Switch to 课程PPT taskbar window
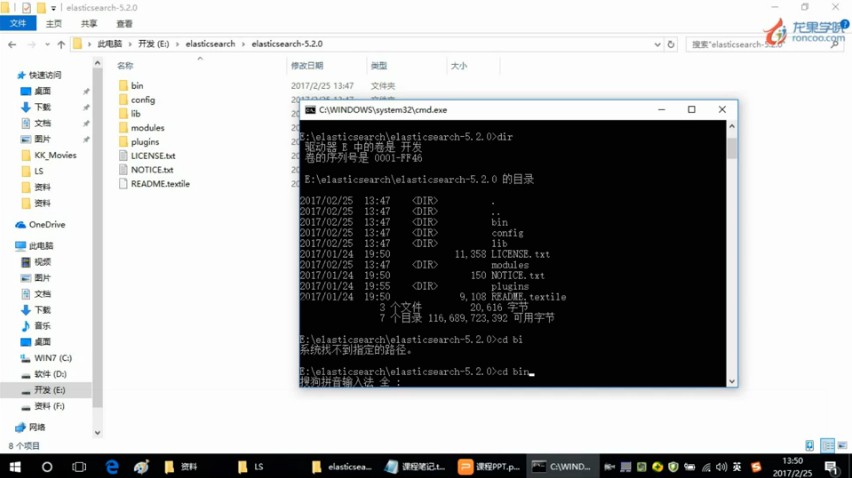The image size is (852, 478). (x=489, y=467)
